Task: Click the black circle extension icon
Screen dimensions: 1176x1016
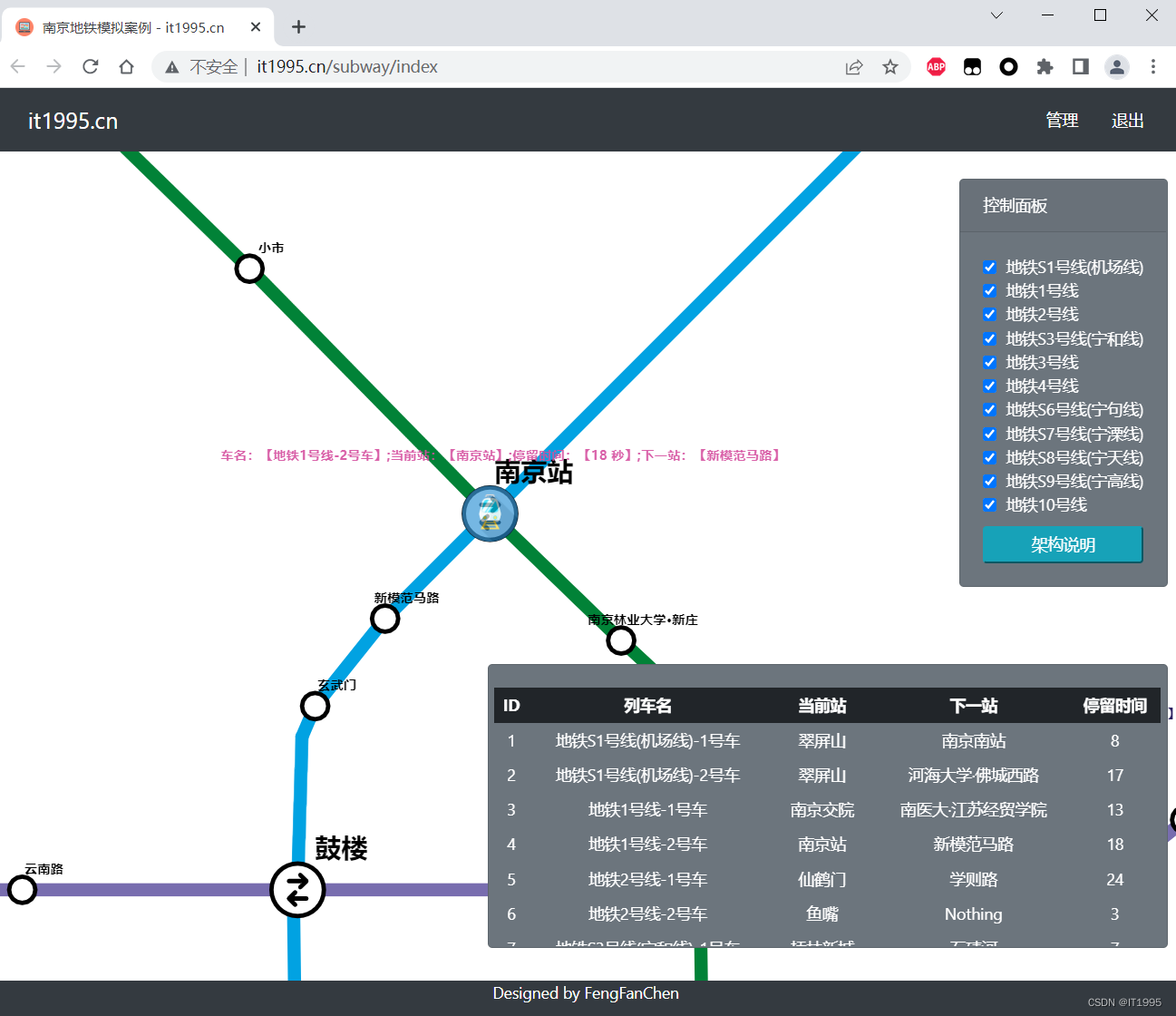Action: (x=1008, y=66)
